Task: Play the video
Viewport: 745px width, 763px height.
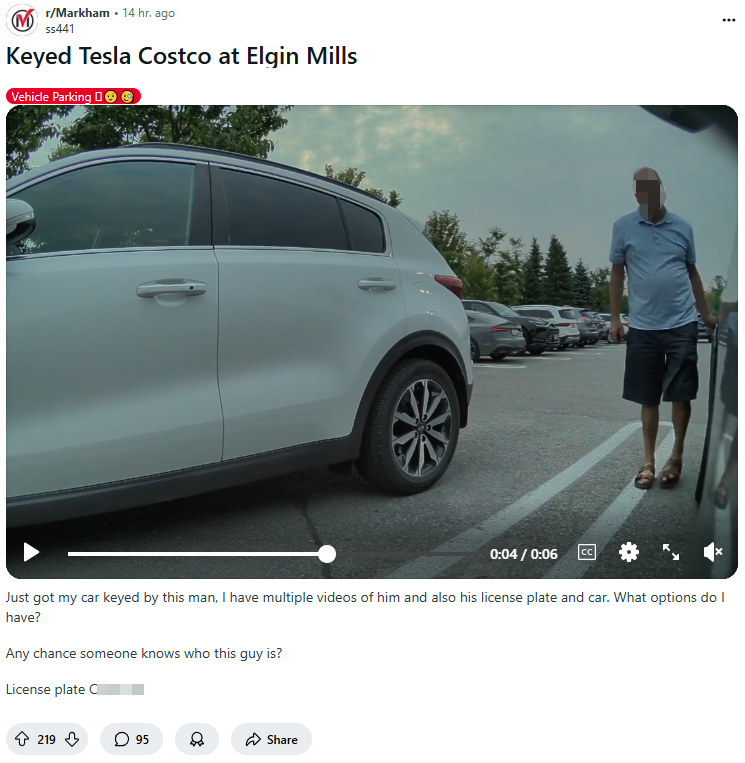Action: (31, 552)
